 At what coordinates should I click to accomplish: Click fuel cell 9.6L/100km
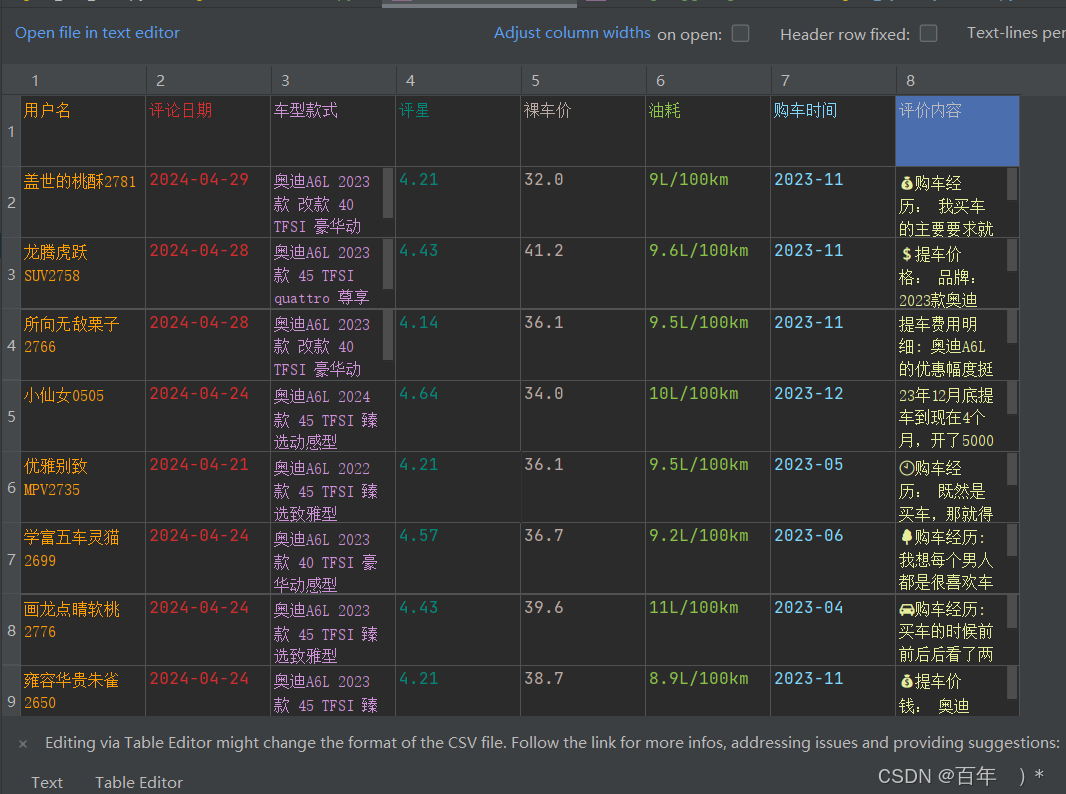coord(708,274)
